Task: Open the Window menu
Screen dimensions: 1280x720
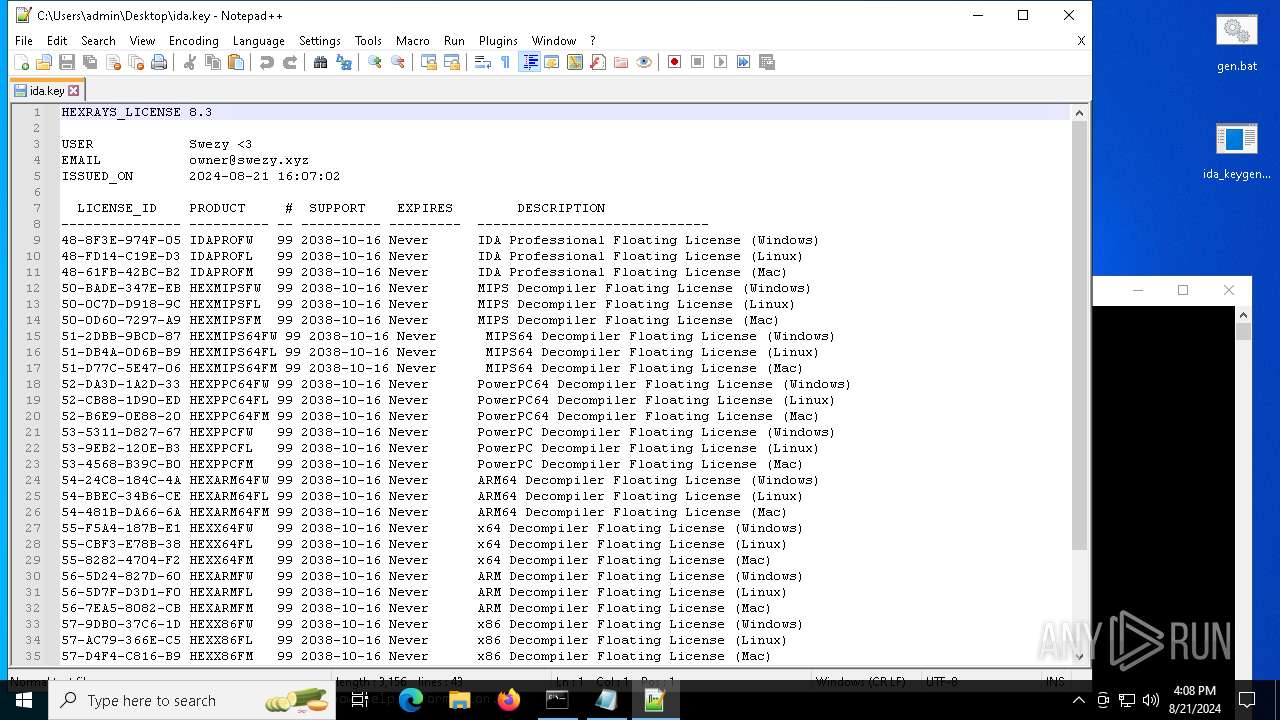Action: click(553, 41)
